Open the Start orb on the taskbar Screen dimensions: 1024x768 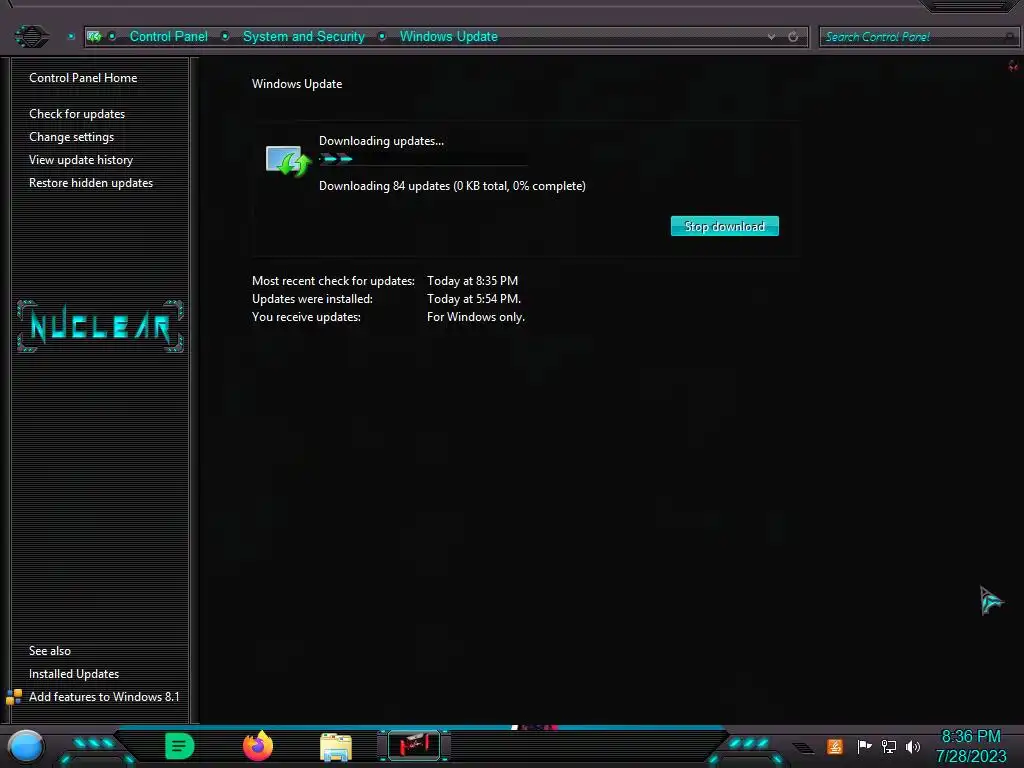pyautogui.click(x=26, y=746)
